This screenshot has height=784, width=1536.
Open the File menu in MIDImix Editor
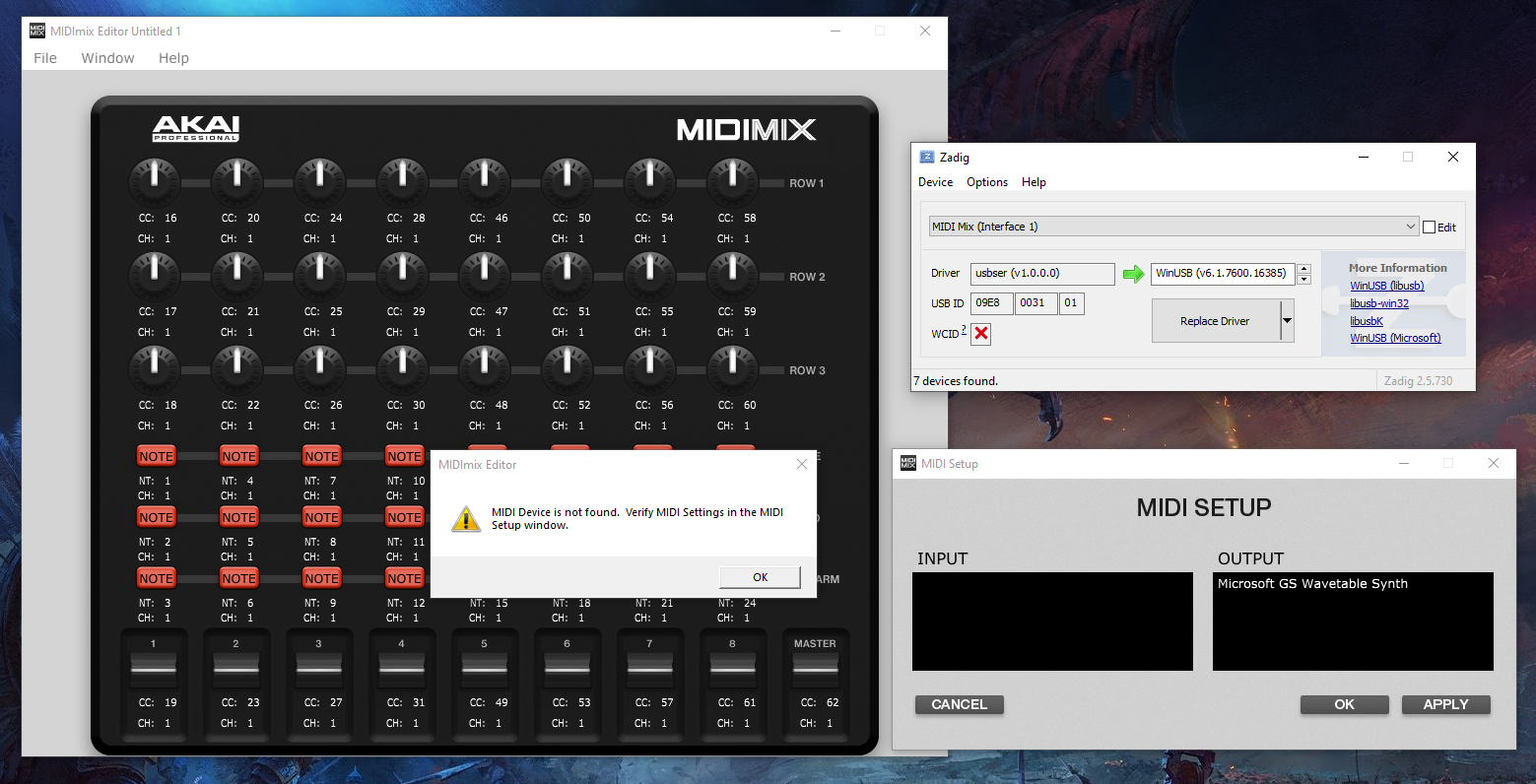point(45,58)
